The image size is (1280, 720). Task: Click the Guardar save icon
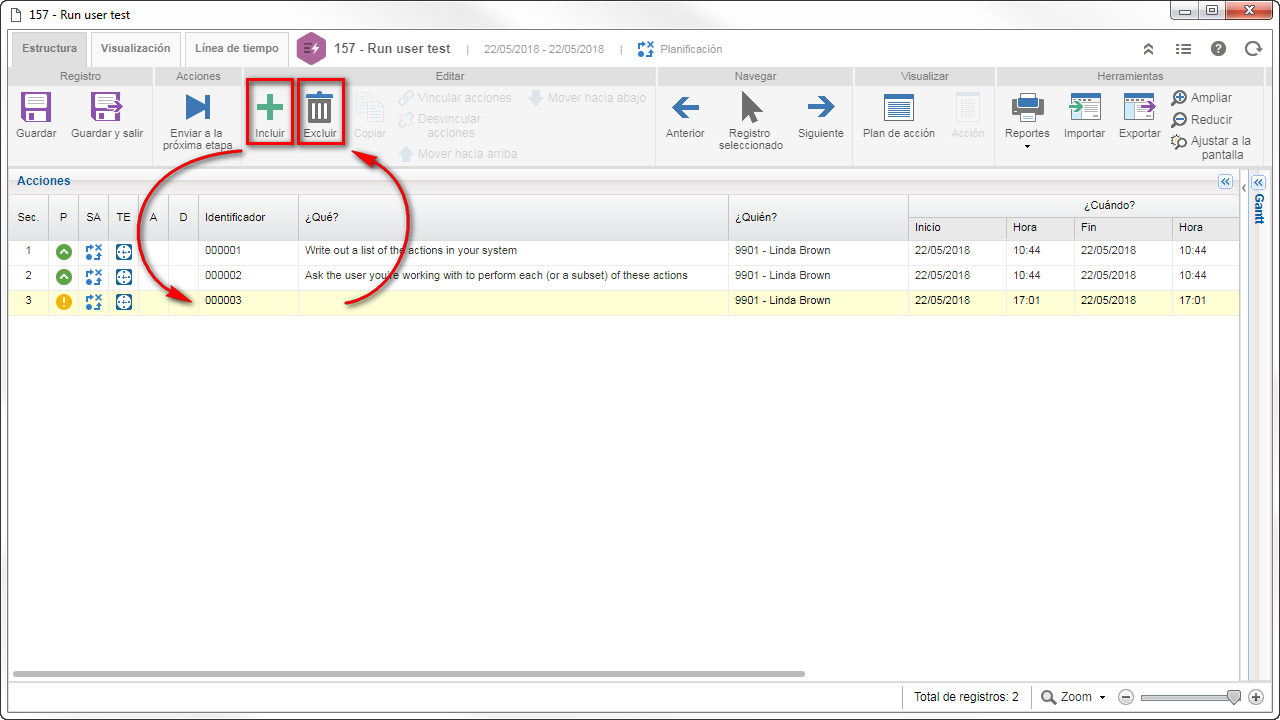(x=36, y=108)
